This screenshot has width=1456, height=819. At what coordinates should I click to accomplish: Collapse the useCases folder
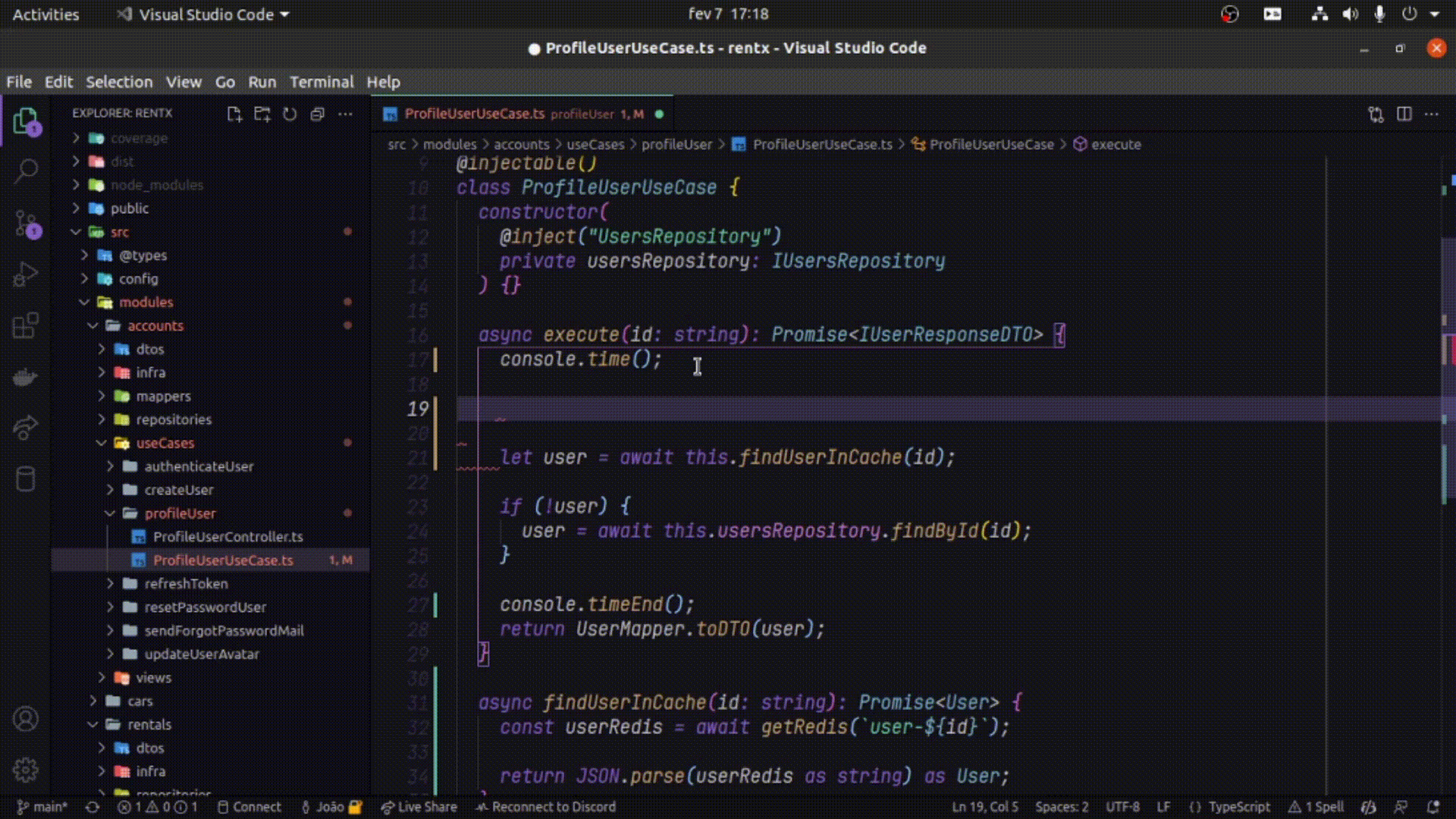[165, 443]
